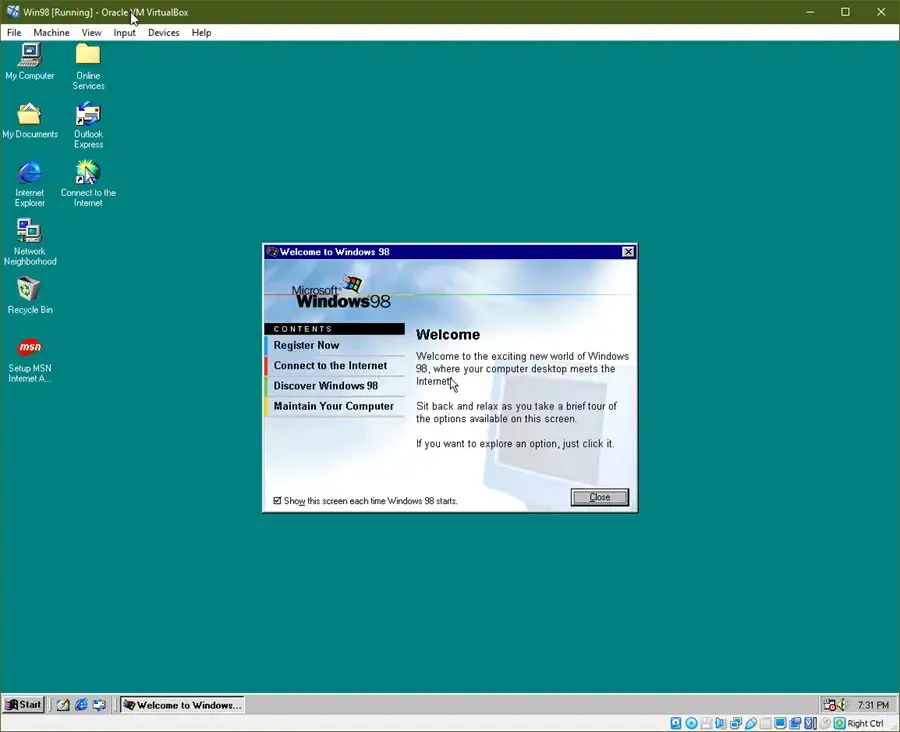Image resolution: width=900 pixels, height=732 pixels.
Task: Click VirtualBox hard disk activity icon
Action: point(676,723)
